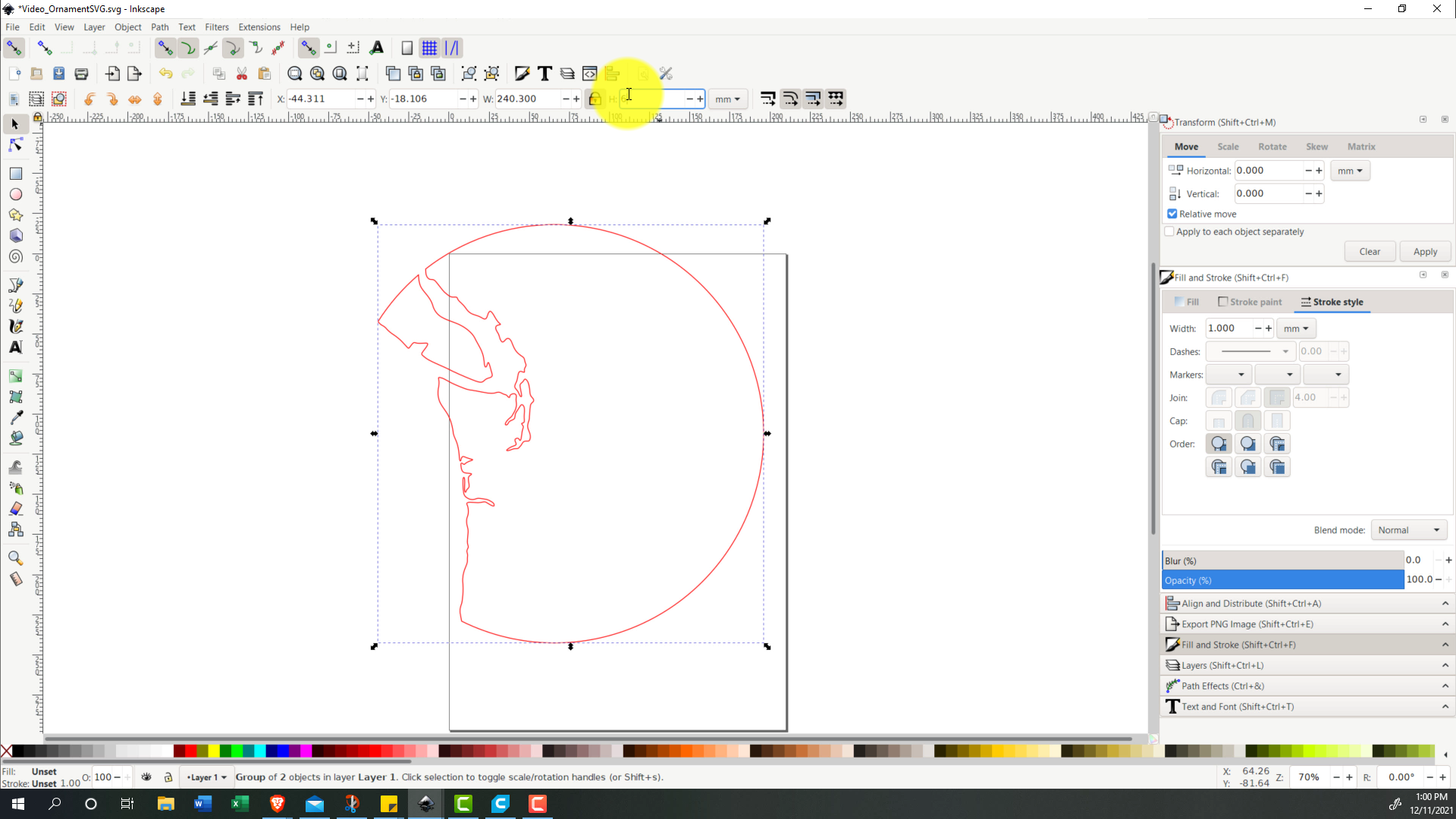Viewport: 1456px width, 819px height.
Task: Switch to the Rotate tab
Action: 1272,146
